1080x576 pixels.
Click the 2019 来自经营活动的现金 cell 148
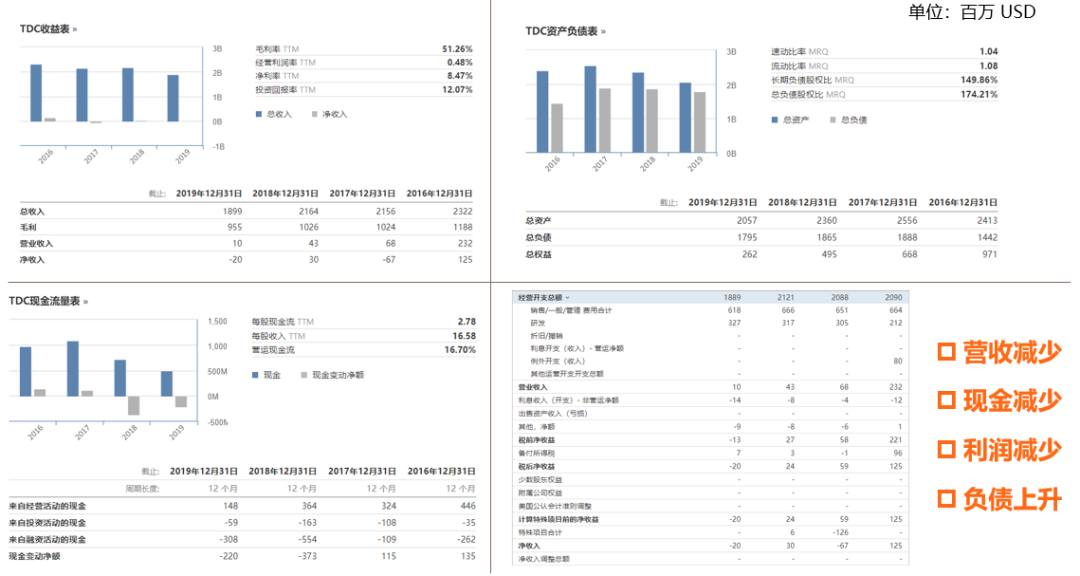coord(231,506)
